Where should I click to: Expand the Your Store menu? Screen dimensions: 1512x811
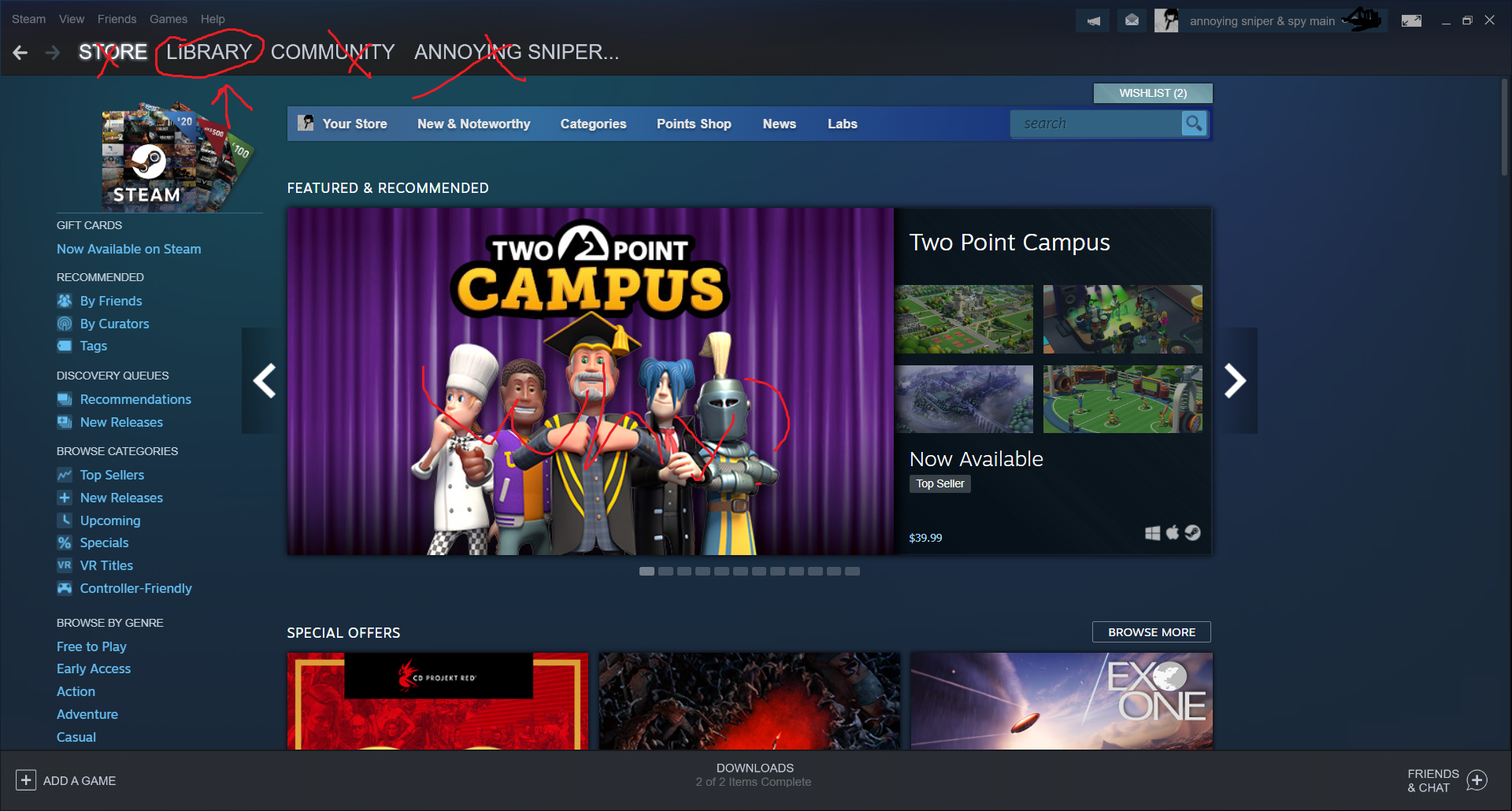(x=354, y=124)
